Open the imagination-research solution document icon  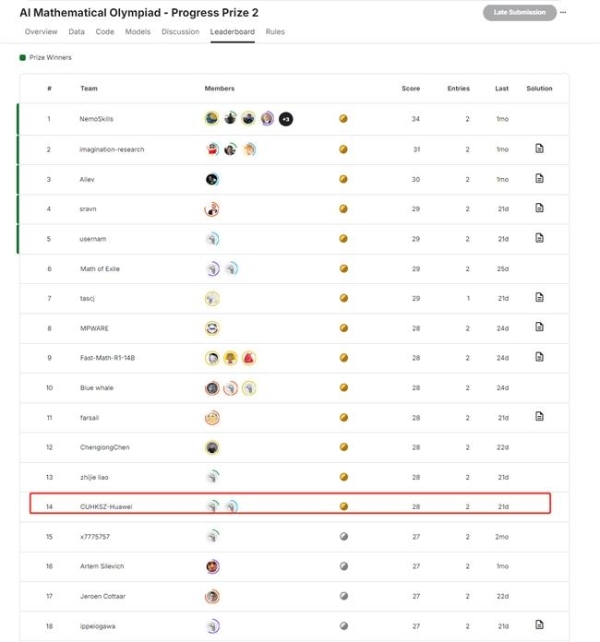point(539,149)
